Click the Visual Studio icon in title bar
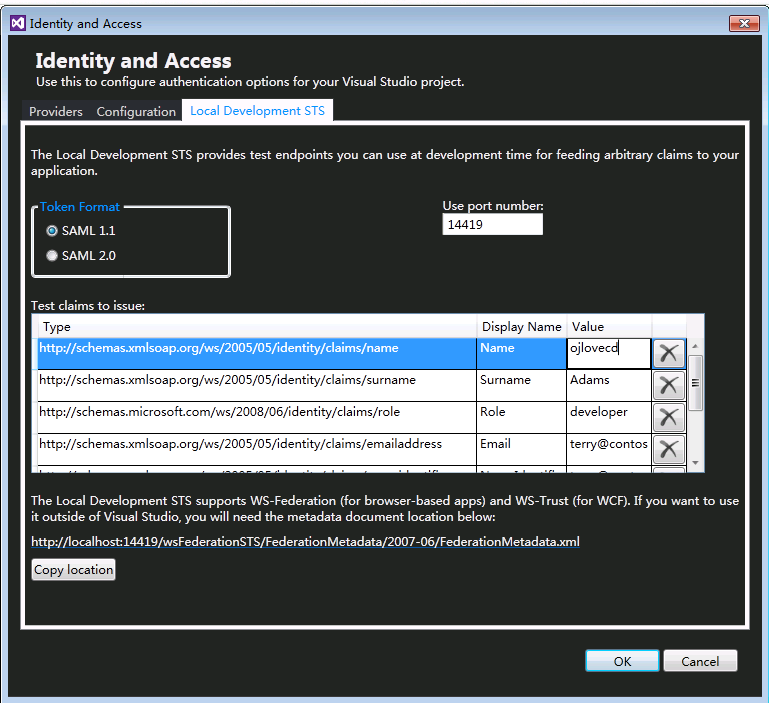Screen dimensions: 769x703 (18, 23)
